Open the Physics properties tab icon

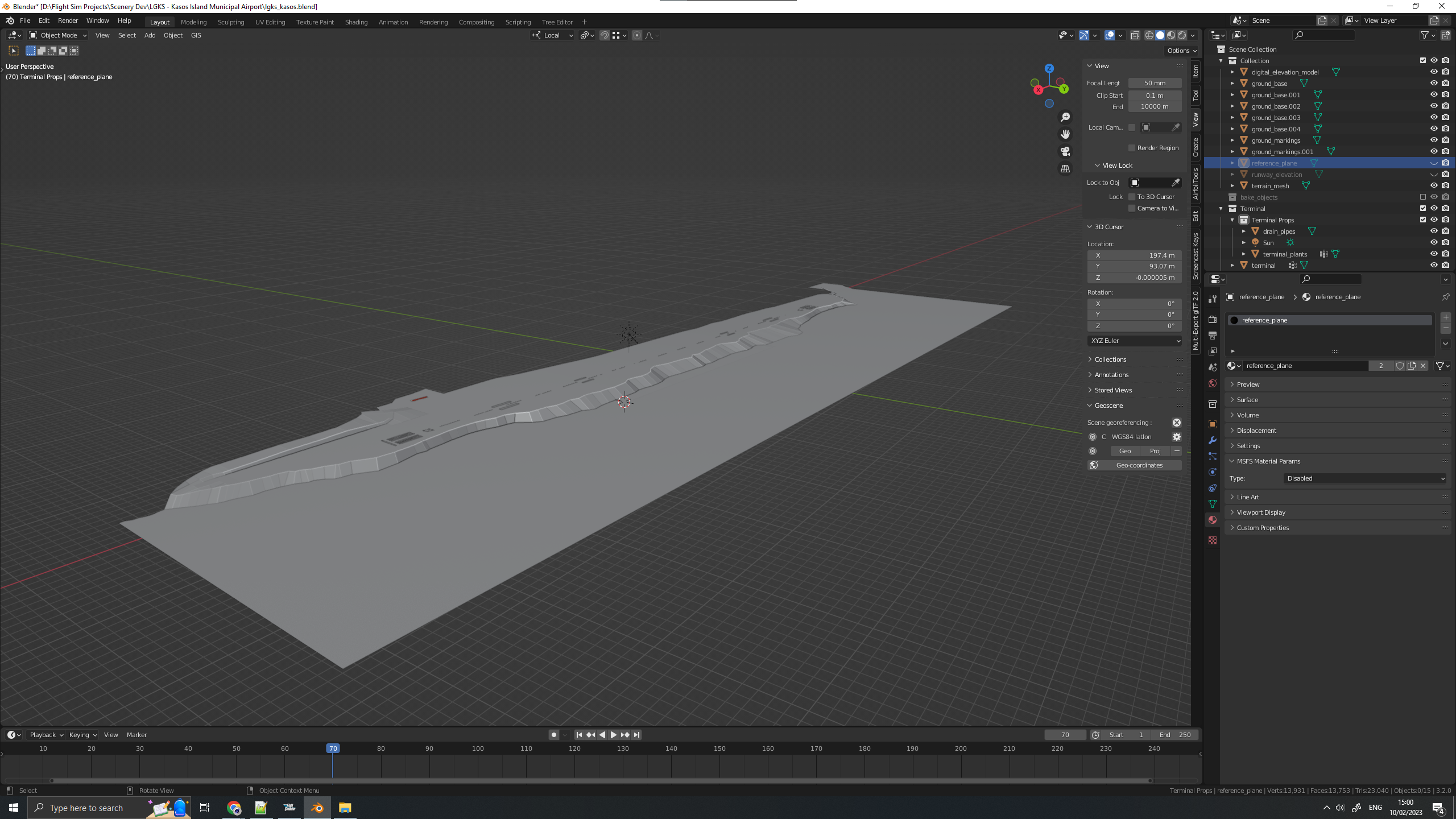click(1213, 472)
